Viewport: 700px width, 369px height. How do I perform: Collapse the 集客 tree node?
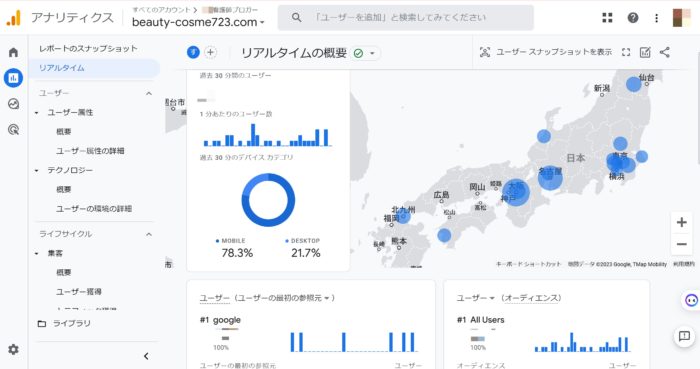[37, 253]
